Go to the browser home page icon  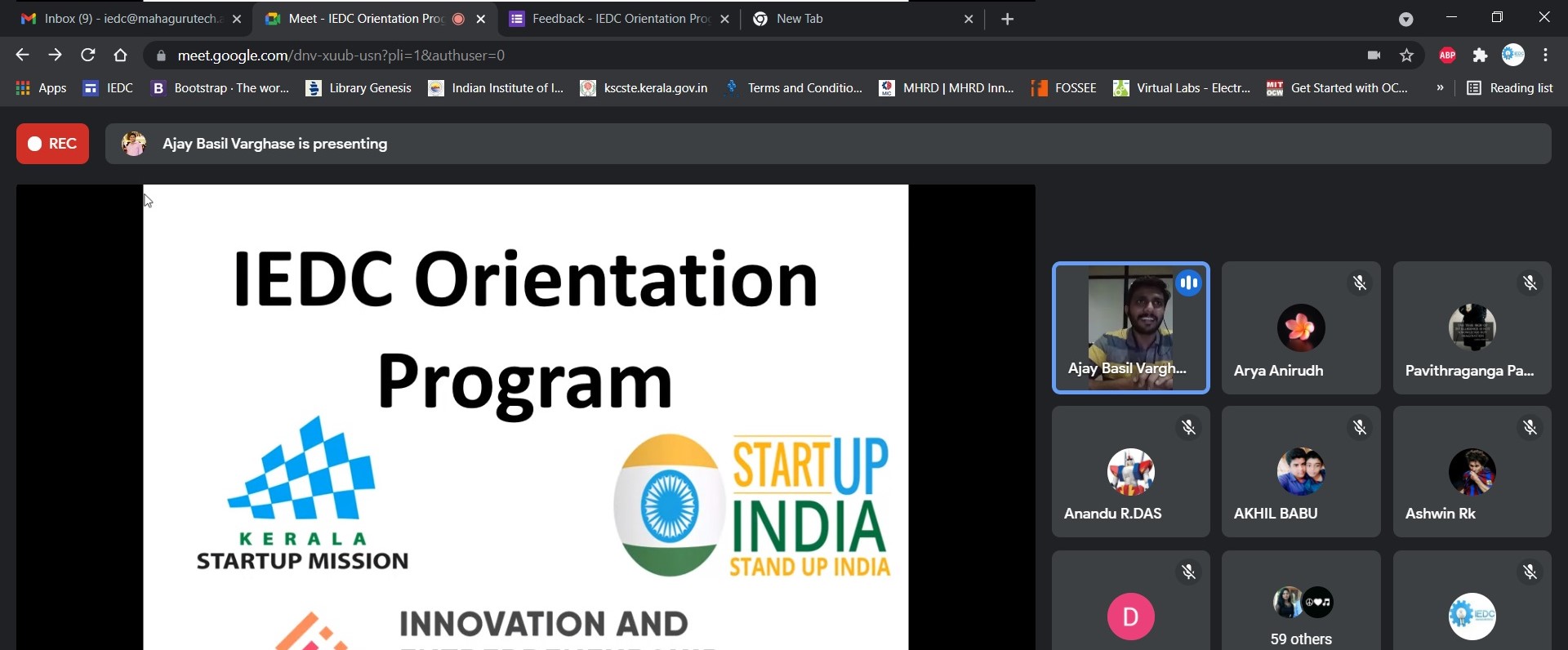(x=121, y=55)
